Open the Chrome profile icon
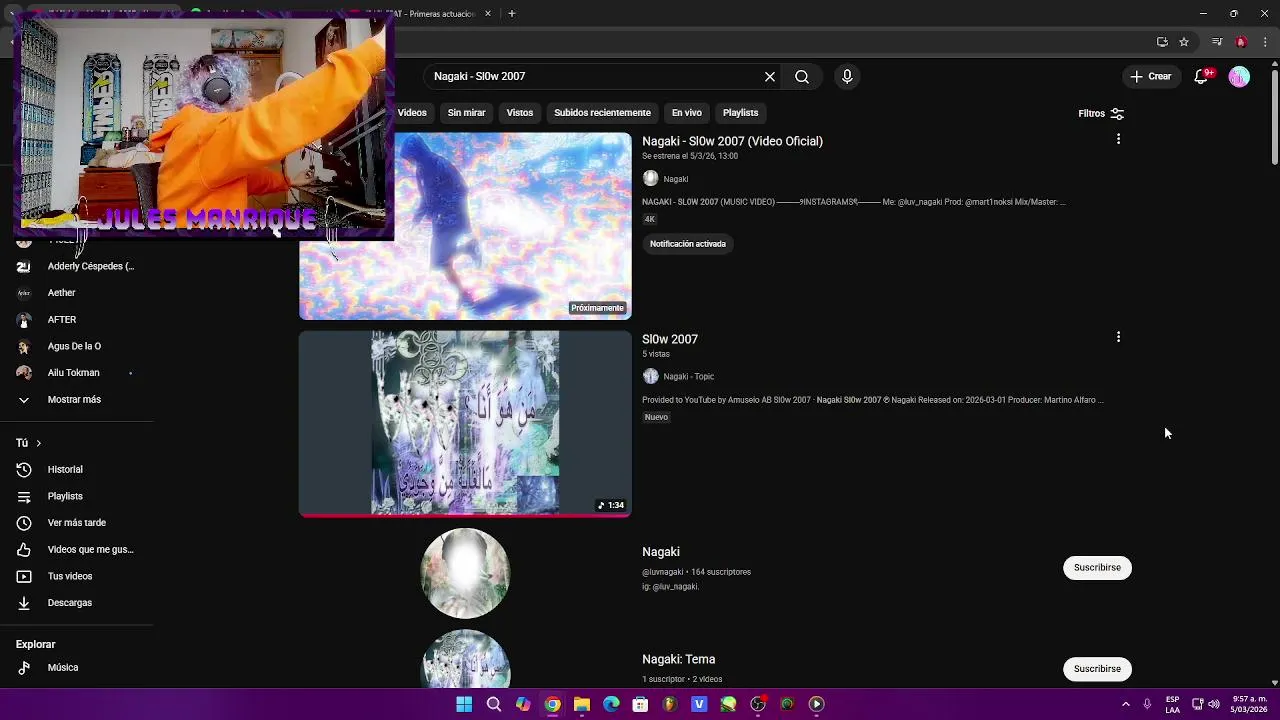 [1241, 42]
